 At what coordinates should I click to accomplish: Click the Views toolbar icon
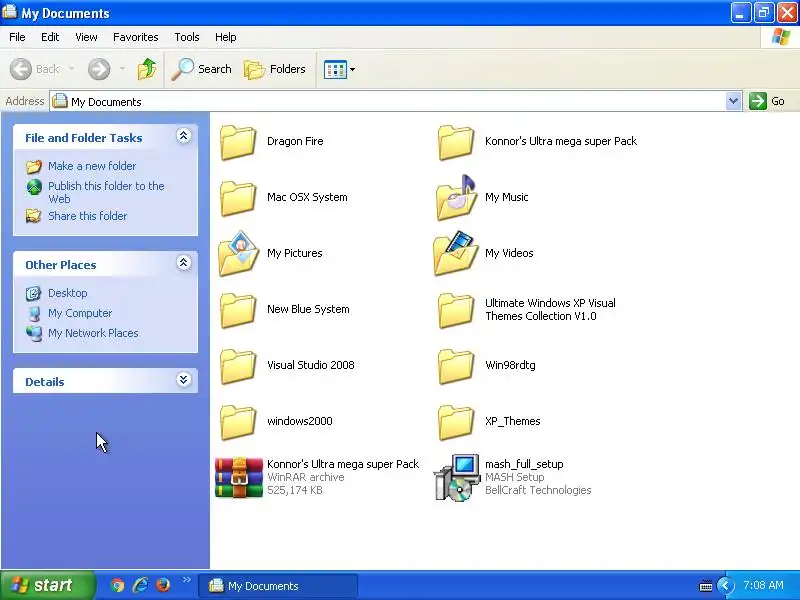(x=335, y=69)
